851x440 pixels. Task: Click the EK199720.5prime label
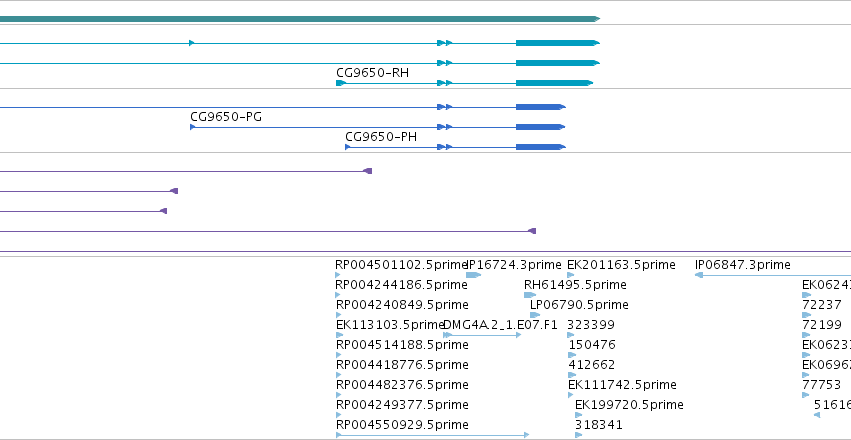click(629, 405)
